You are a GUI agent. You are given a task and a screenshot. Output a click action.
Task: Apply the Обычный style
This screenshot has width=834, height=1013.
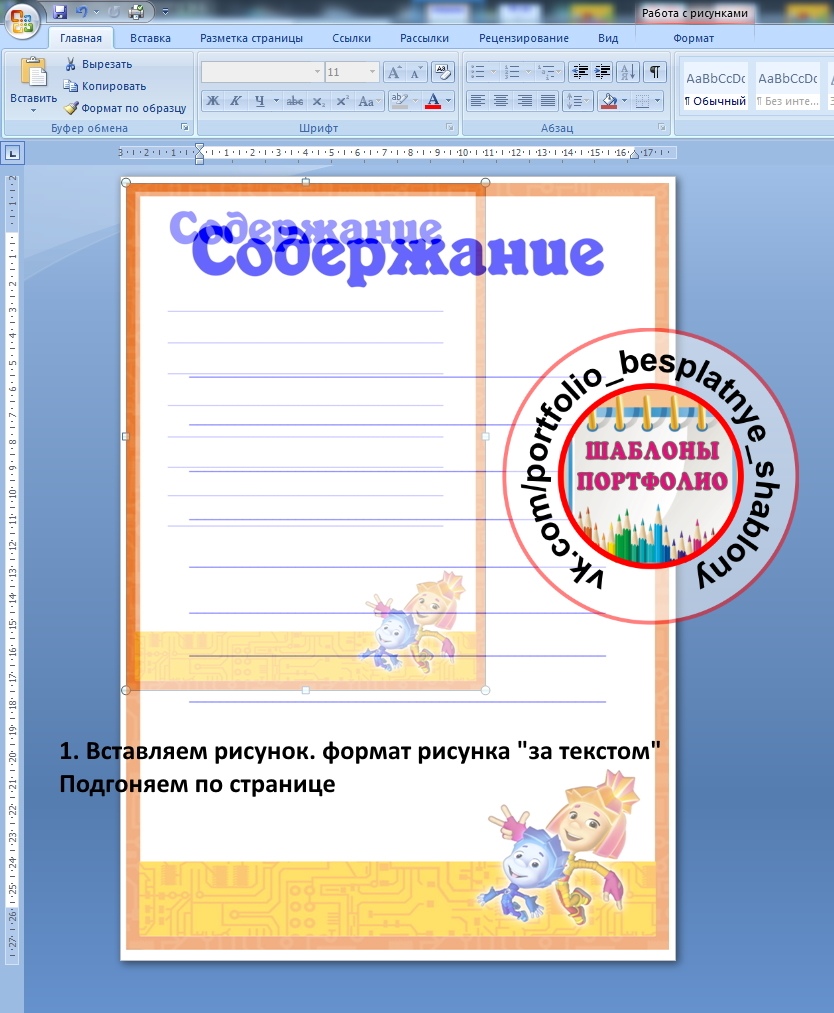715,86
